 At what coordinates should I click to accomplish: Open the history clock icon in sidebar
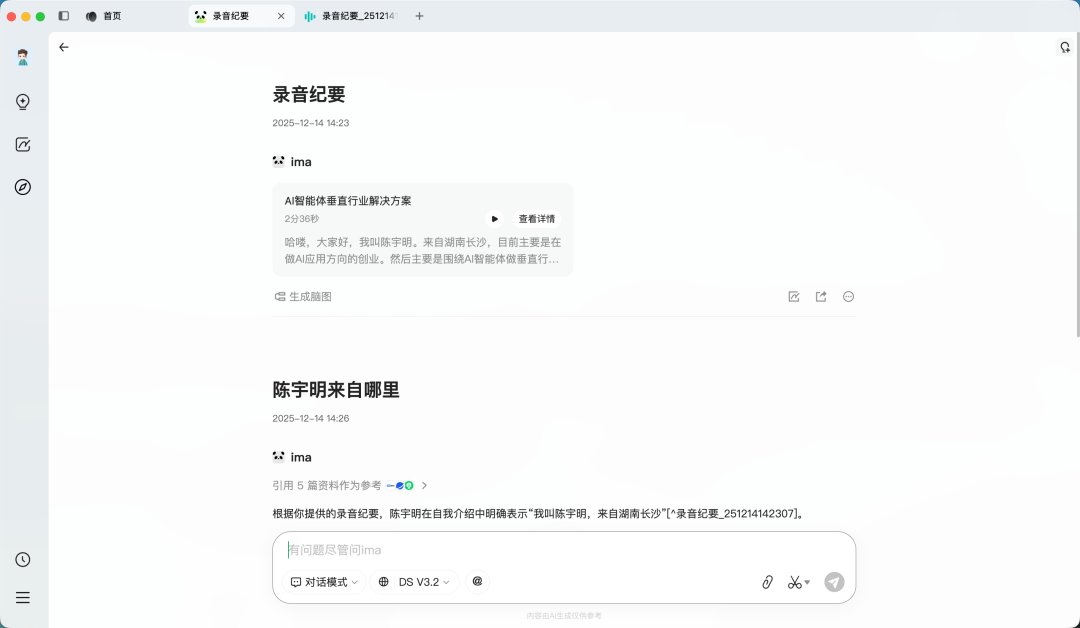pos(22,559)
